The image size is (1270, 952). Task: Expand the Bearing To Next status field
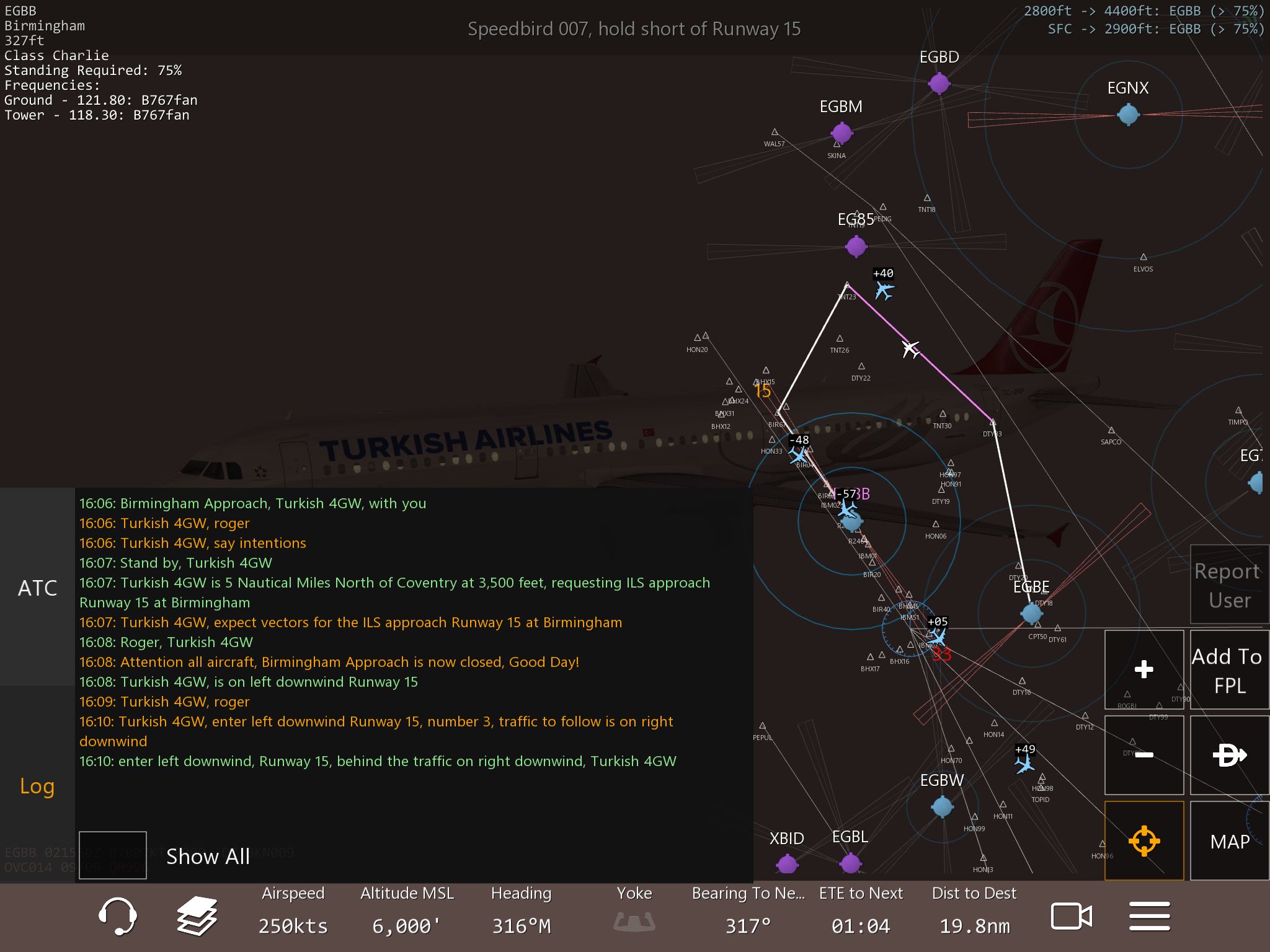pyautogui.click(x=748, y=911)
